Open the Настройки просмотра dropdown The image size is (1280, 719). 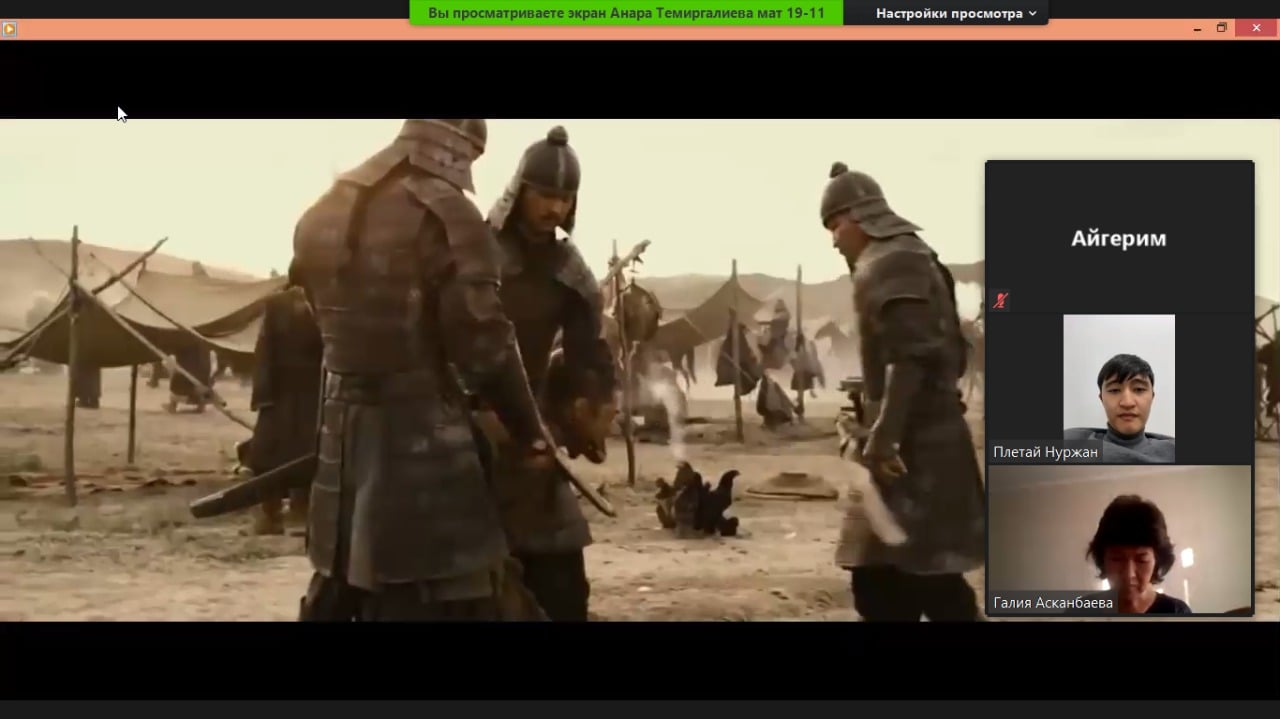point(955,13)
